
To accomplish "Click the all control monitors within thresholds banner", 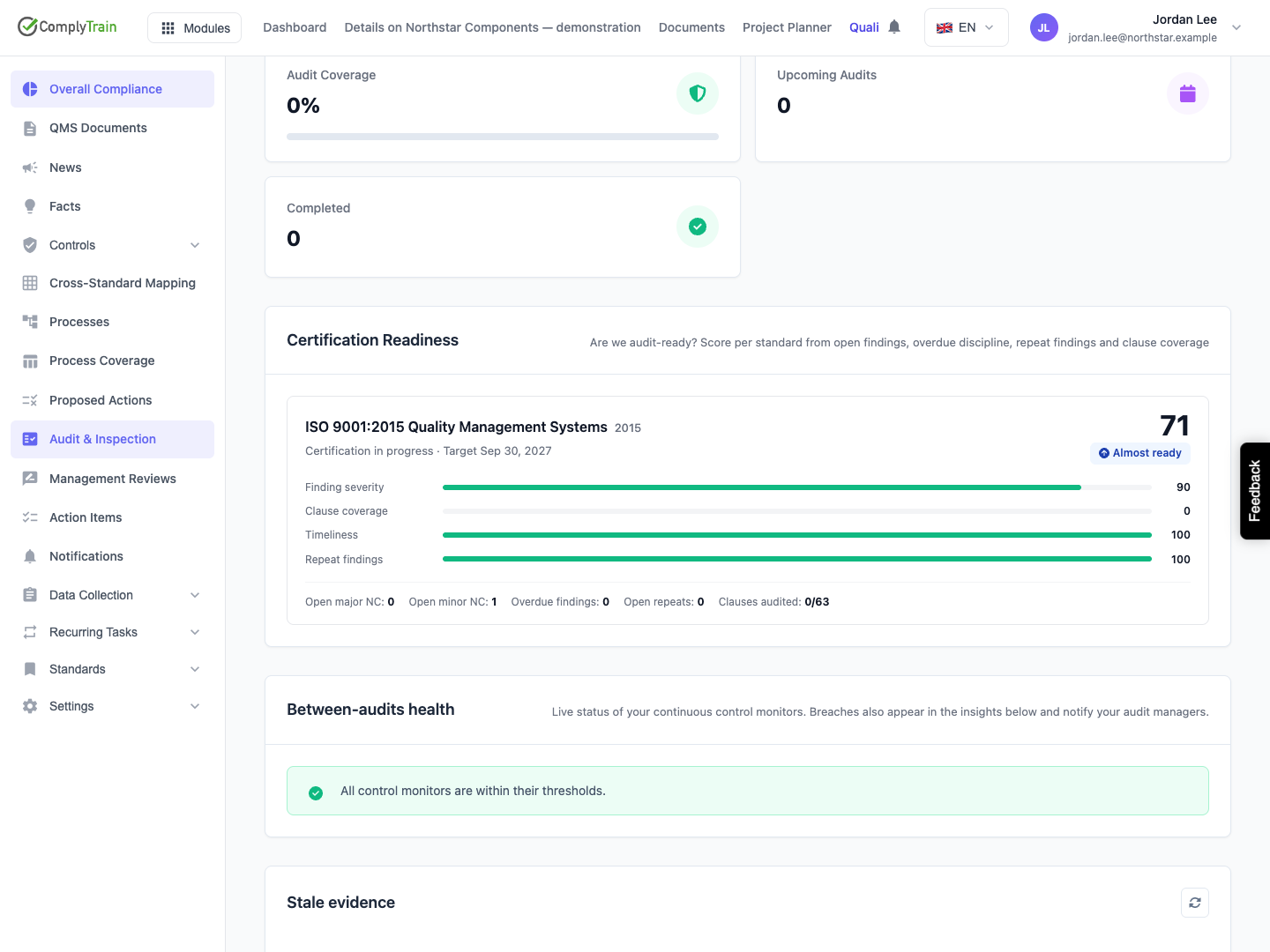I will point(748,791).
